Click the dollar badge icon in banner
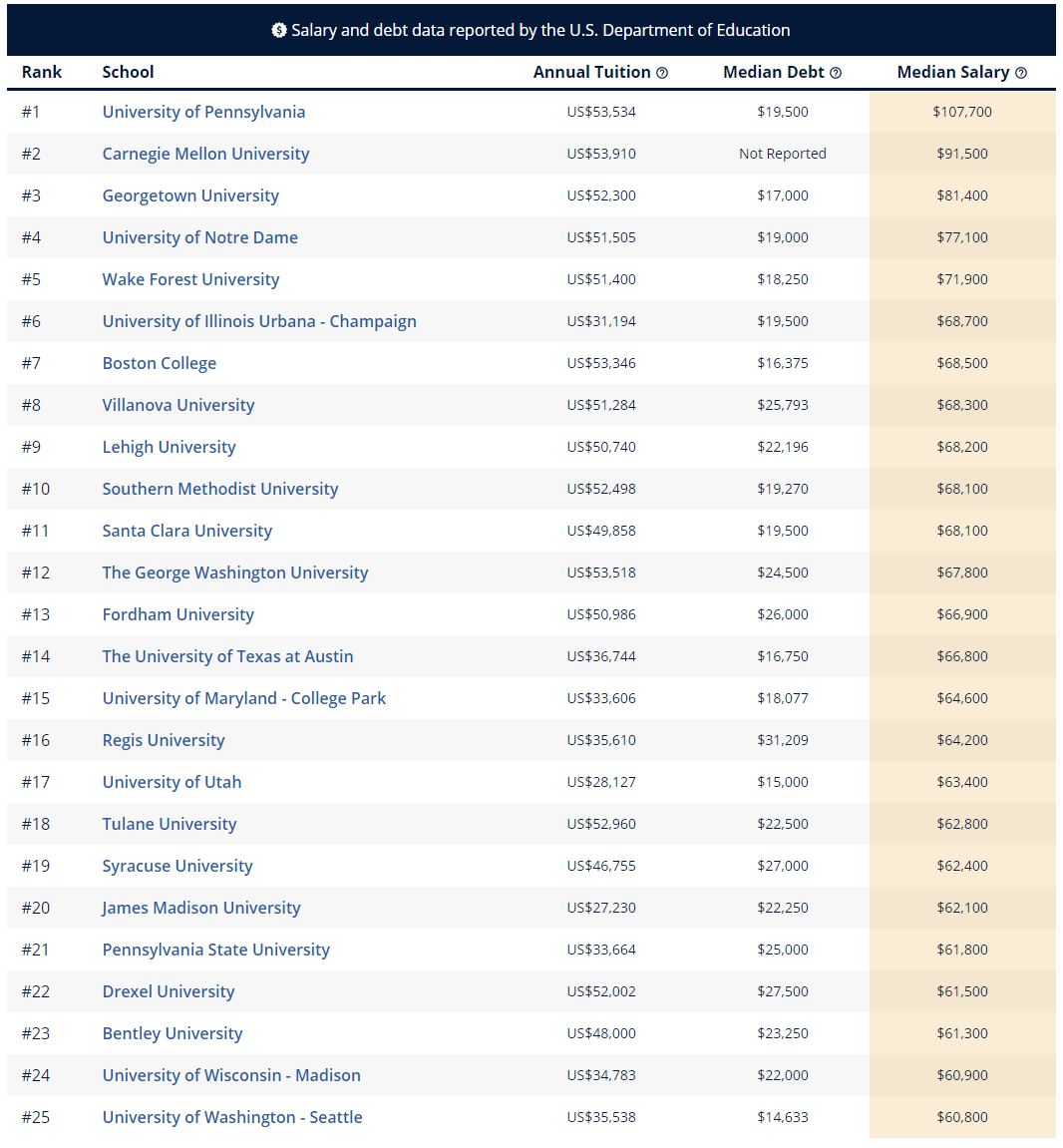The width and height of the screenshot is (1063, 1148). 279,30
